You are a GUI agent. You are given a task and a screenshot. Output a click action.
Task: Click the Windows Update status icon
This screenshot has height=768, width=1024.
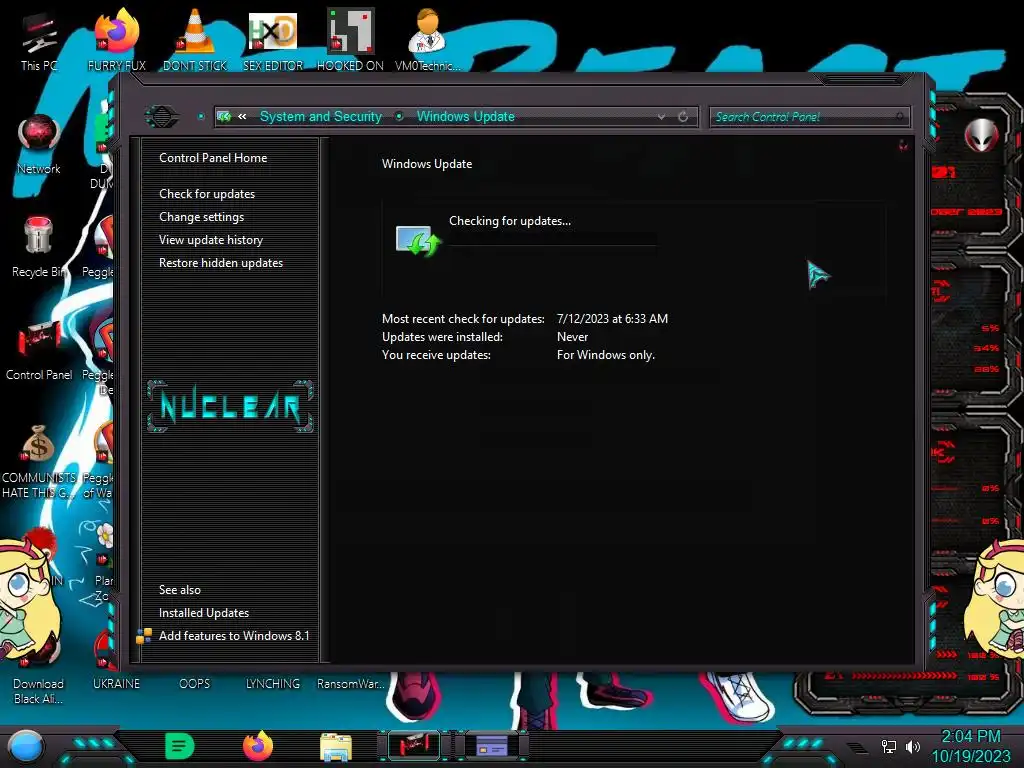(418, 241)
